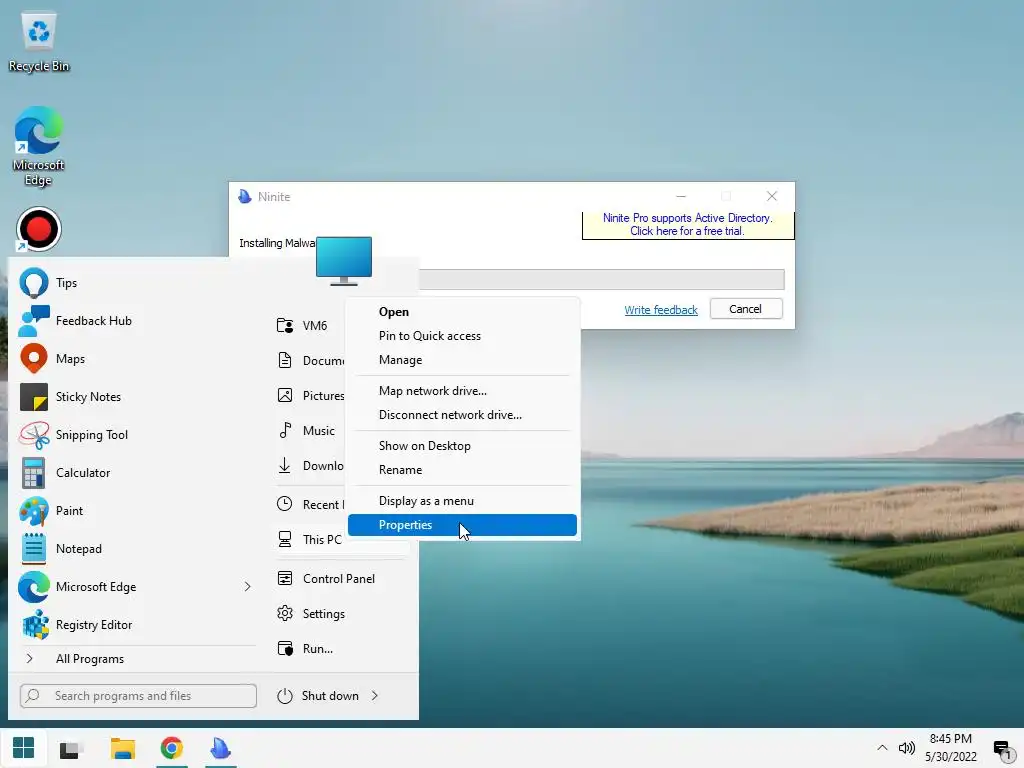Click the This PC monitor picture

pyautogui.click(x=344, y=261)
